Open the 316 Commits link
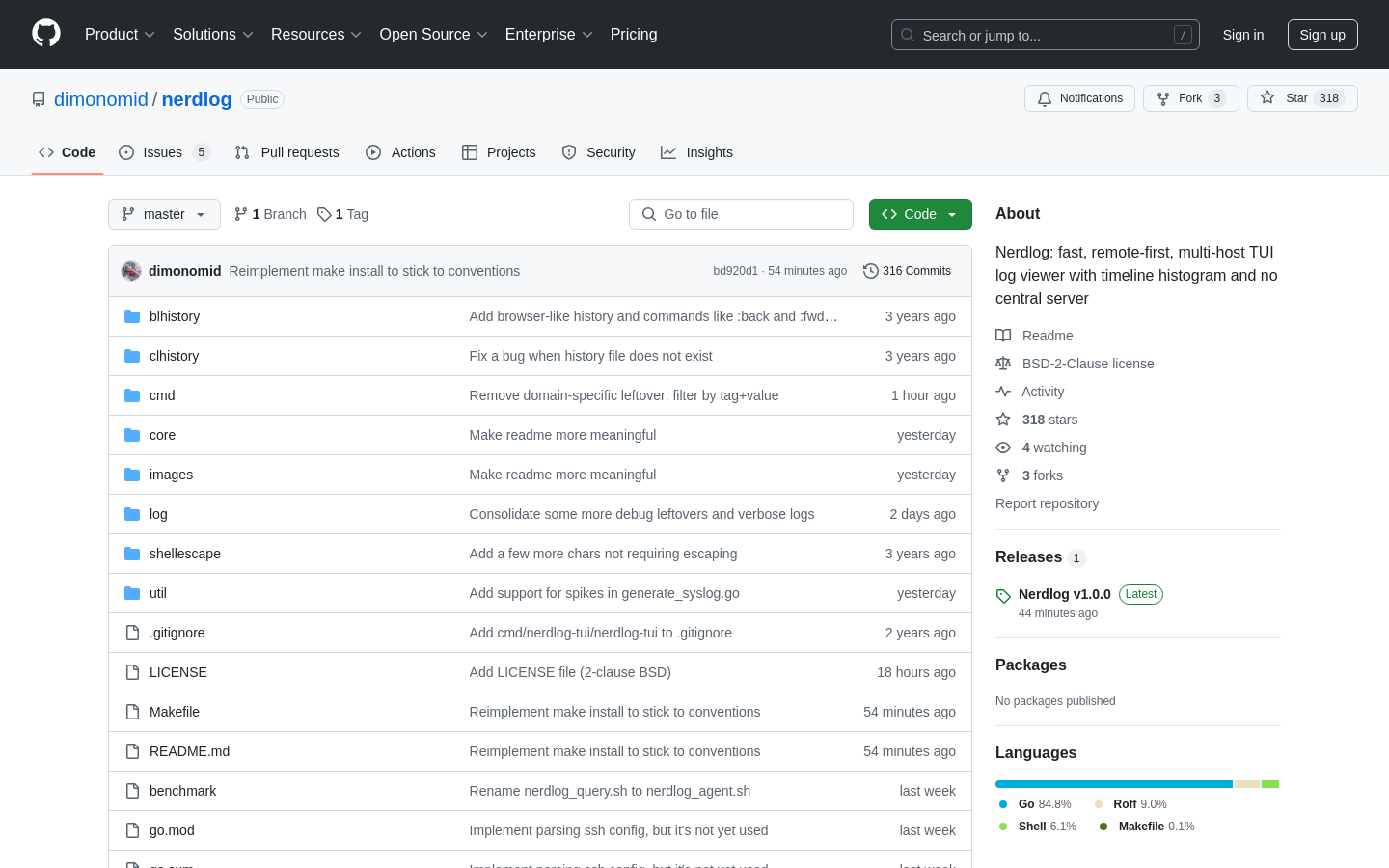 click(x=908, y=271)
